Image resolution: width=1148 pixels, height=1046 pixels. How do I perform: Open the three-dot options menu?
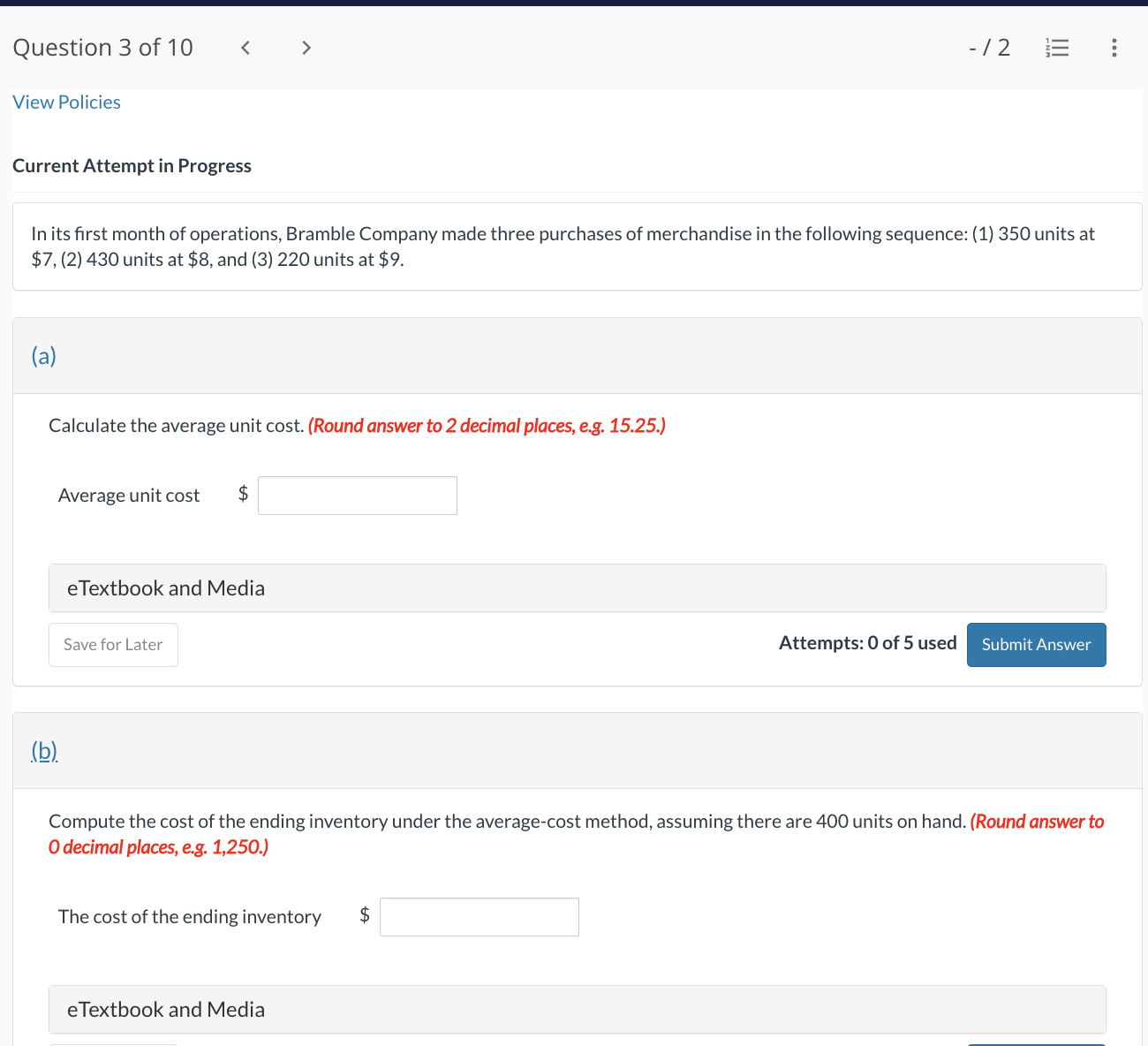tap(1114, 48)
